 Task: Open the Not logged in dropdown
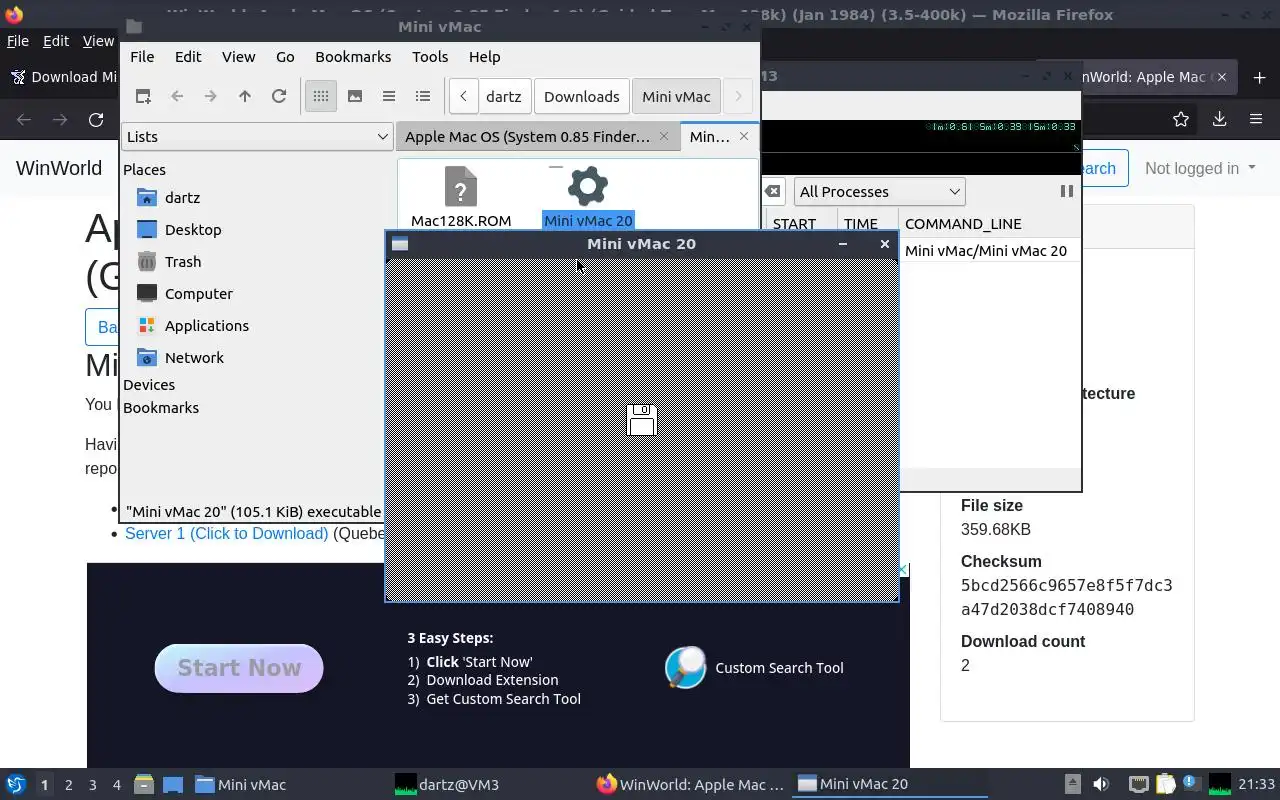pos(1200,168)
